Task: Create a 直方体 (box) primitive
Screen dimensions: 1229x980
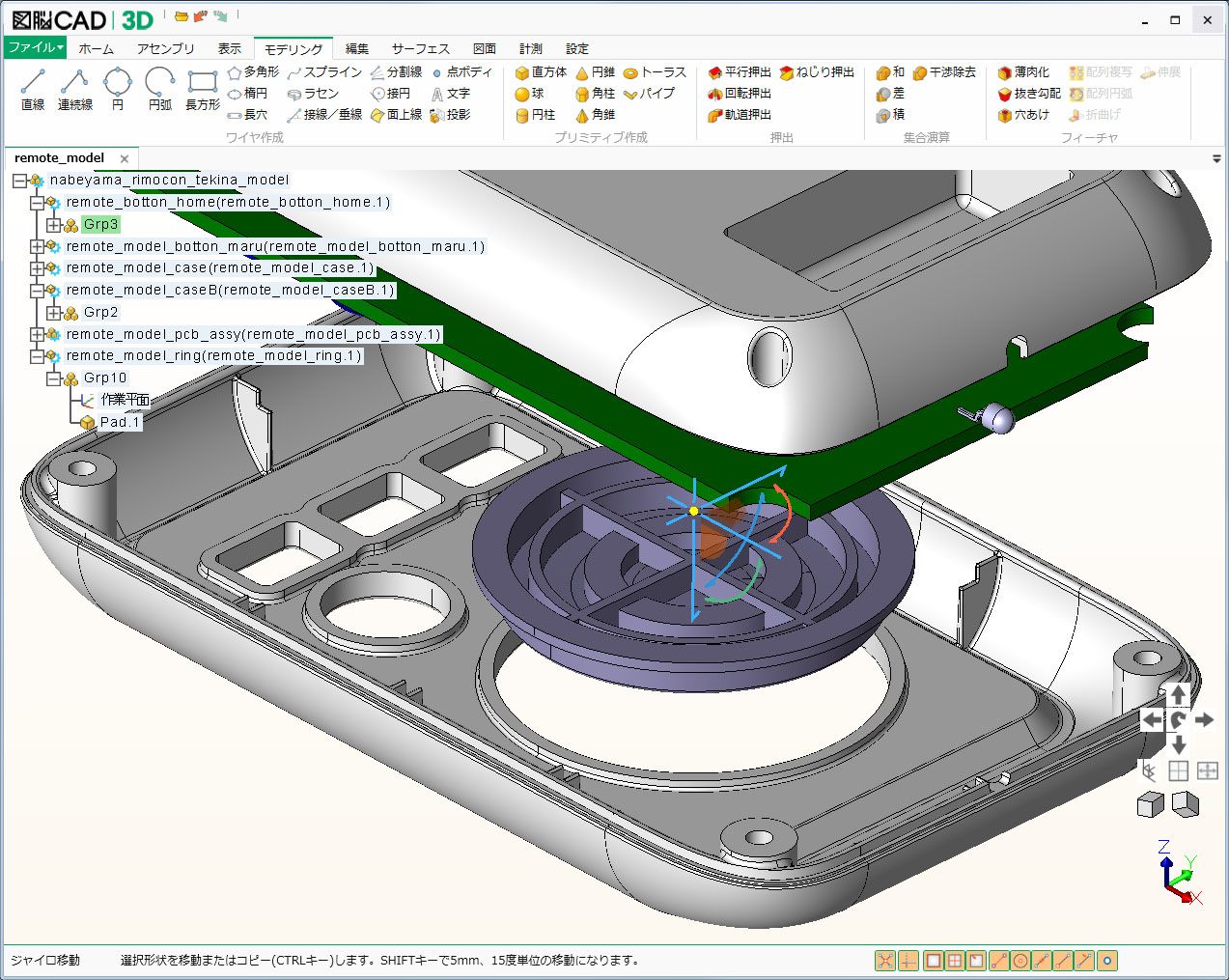Action: [x=541, y=72]
